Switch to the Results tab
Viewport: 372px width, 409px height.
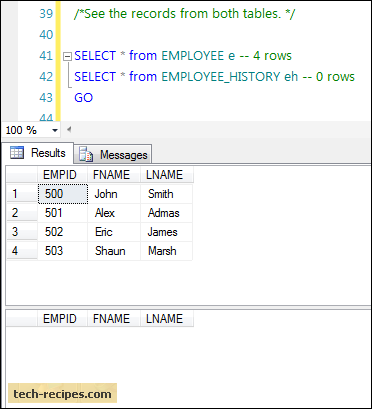click(39, 153)
